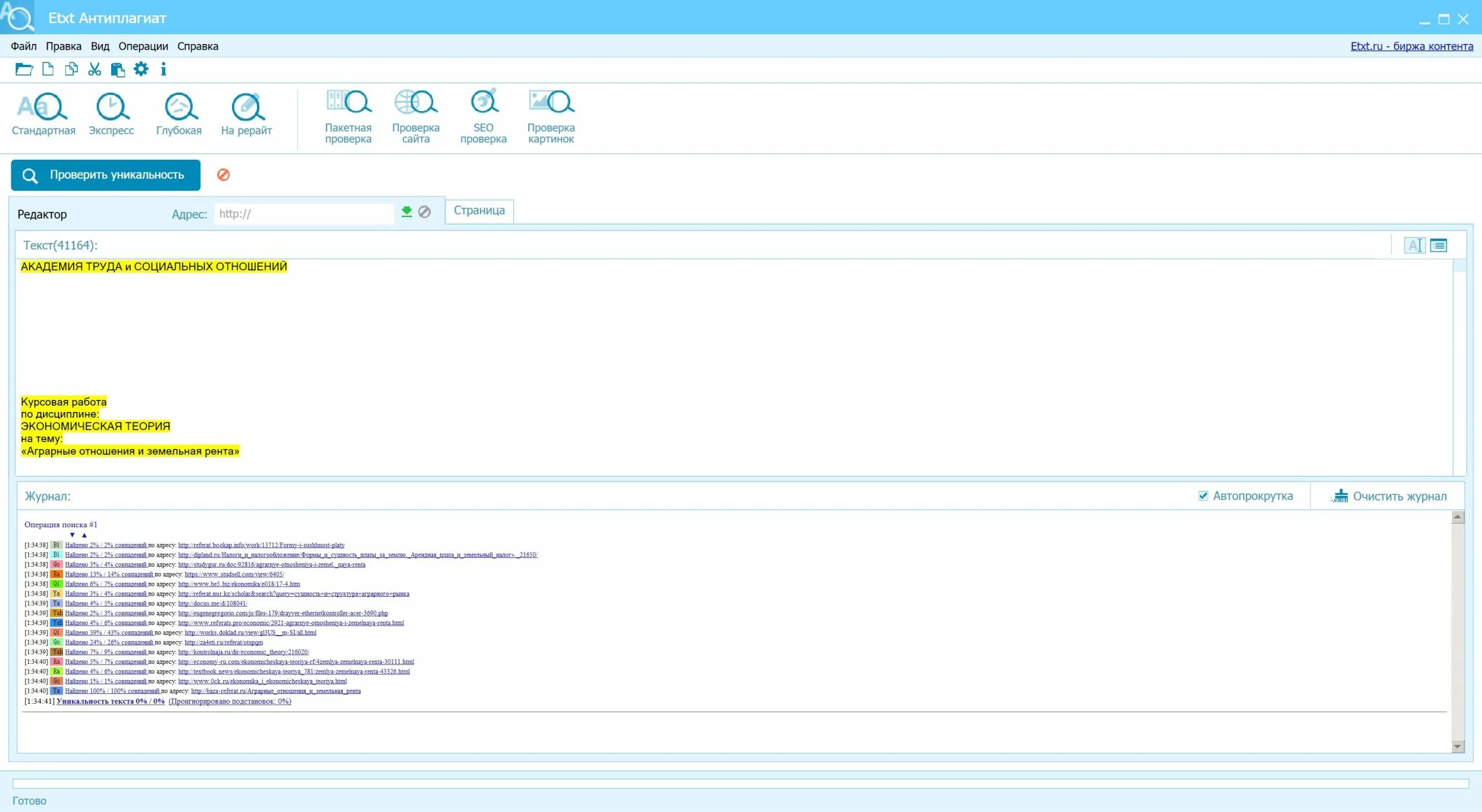Open the www.be5.biz ekonomika link
The image size is (1482, 812).
tap(239, 584)
